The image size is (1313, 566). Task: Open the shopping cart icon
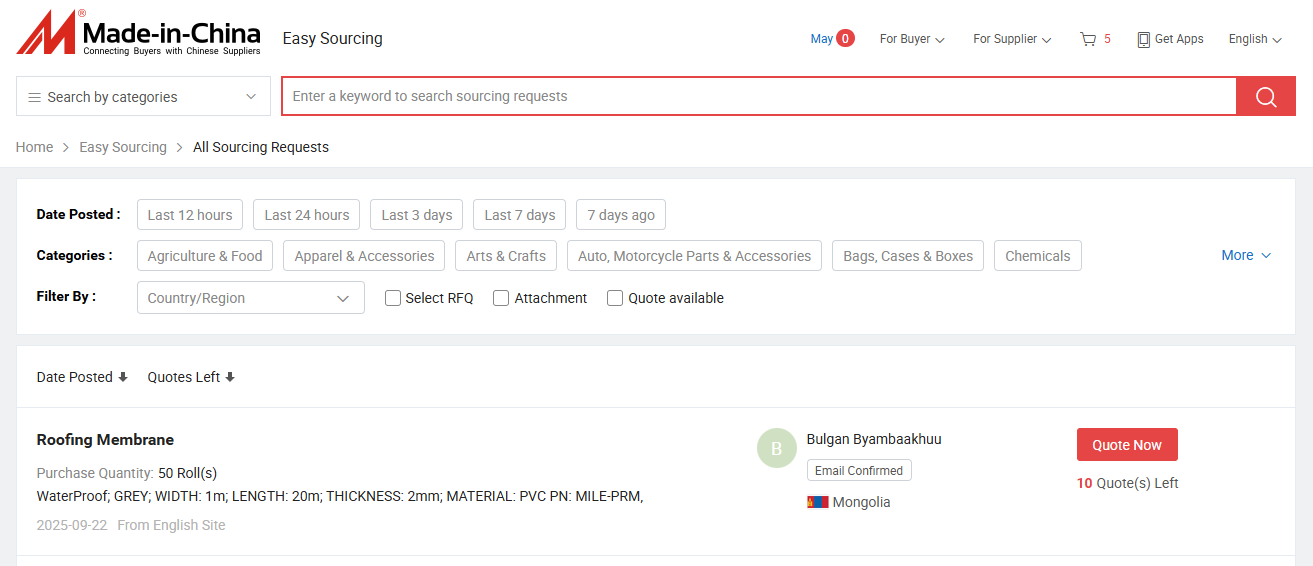pos(1088,39)
